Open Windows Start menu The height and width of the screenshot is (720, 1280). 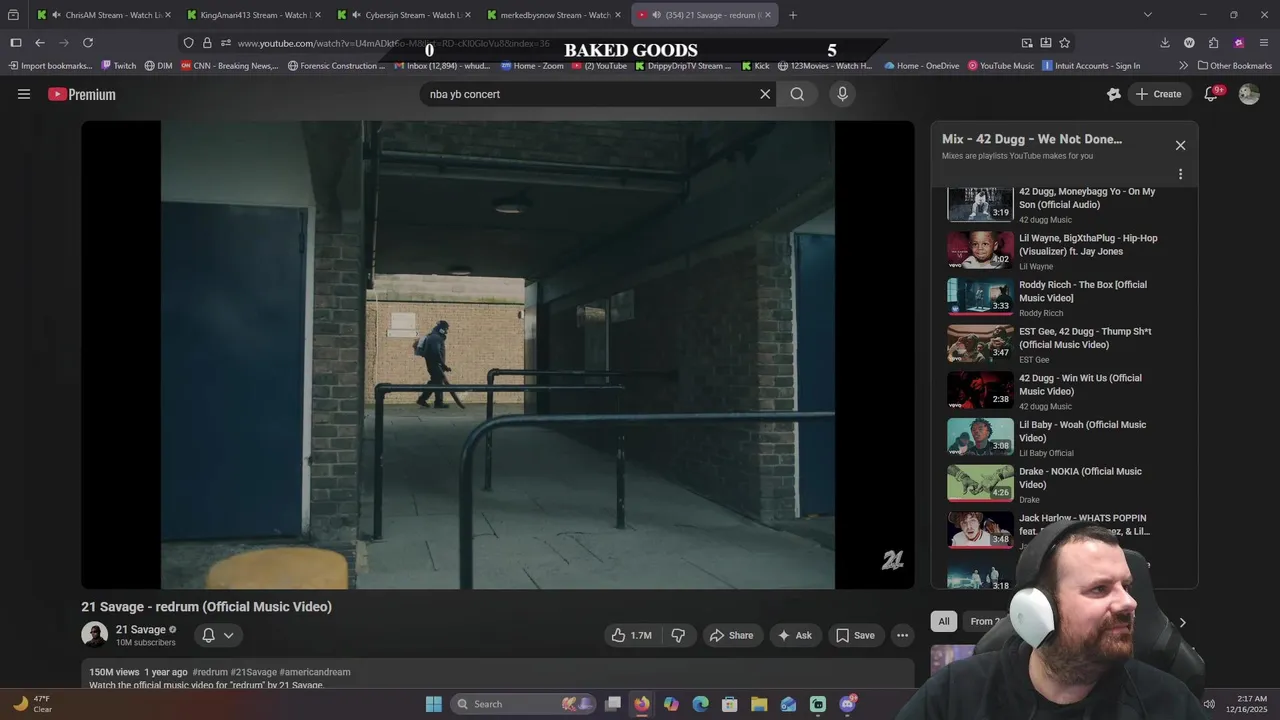tap(433, 704)
